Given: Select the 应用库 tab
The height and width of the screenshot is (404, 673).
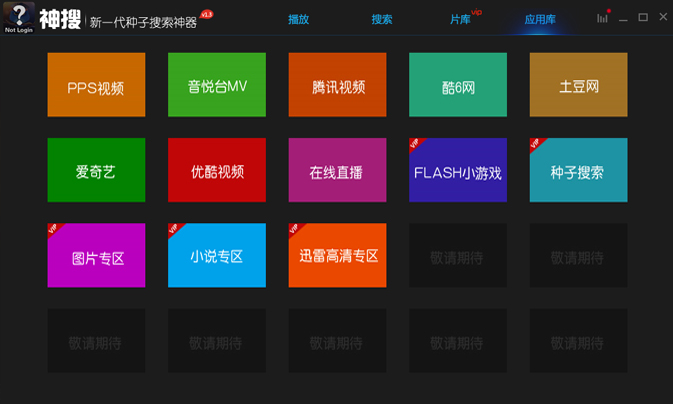Looking at the screenshot, I should click(x=540, y=19).
